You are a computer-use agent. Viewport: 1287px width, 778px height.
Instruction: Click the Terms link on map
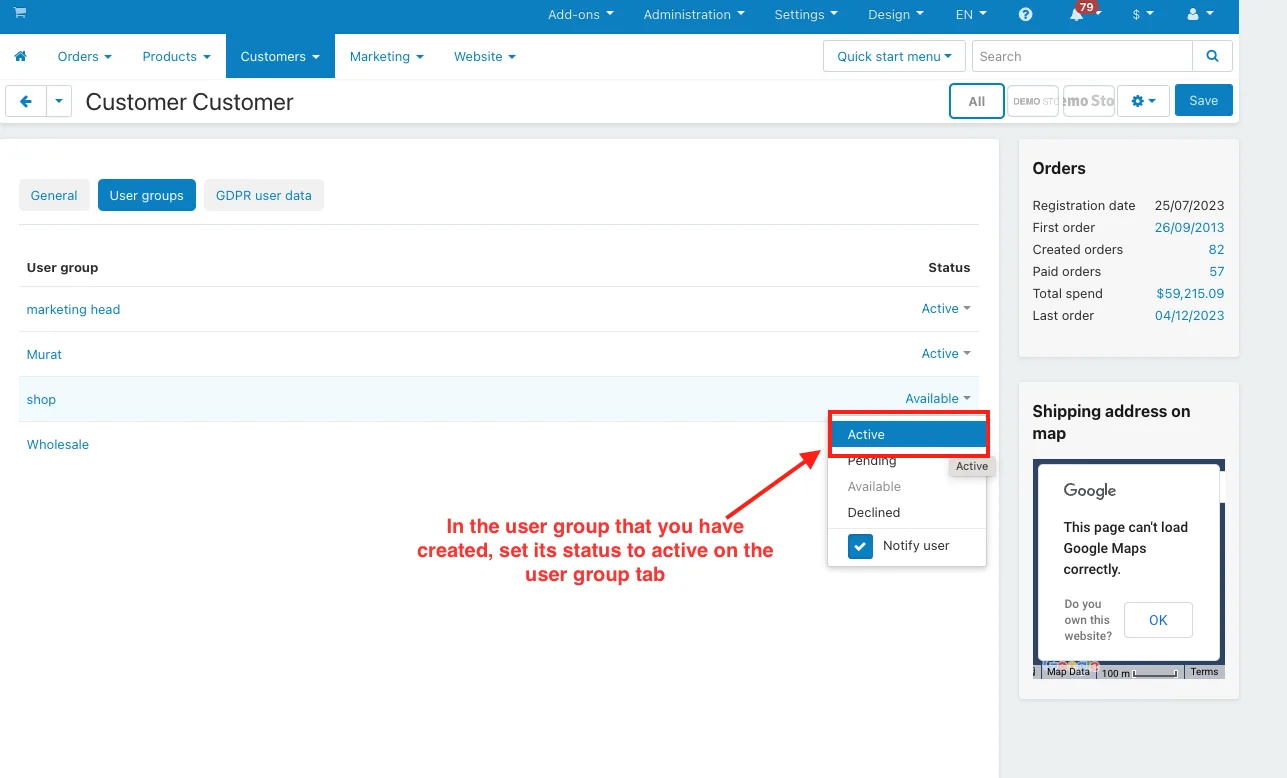(x=1204, y=672)
